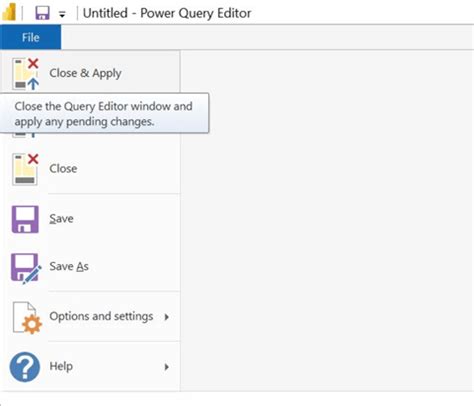Choose the Close & Apply menu label
This screenshot has width=474, height=406.
point(85,73)
